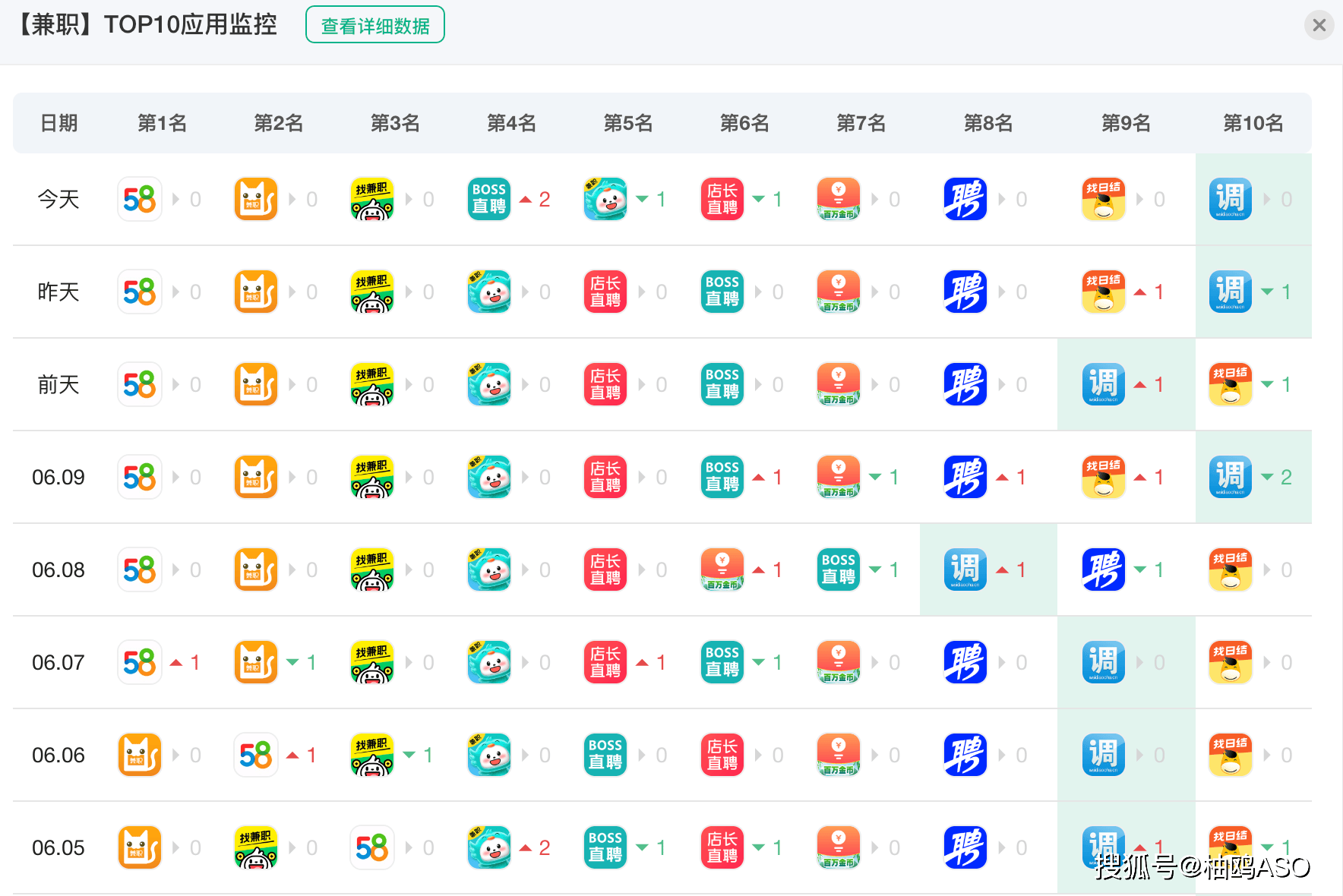Click the 找兼职 app icon in 今天 row
1343x896 pixels.
click(x=372, y=199)
